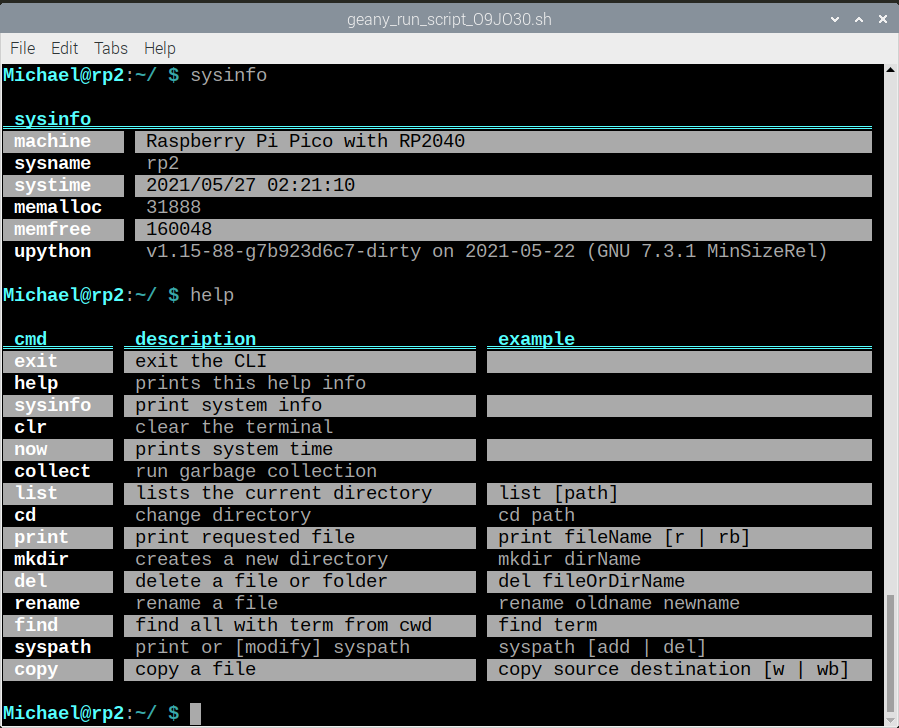The image size is (899, 728).
Task: Click 'prints this help info' description
Action: (x=250, y=383)
